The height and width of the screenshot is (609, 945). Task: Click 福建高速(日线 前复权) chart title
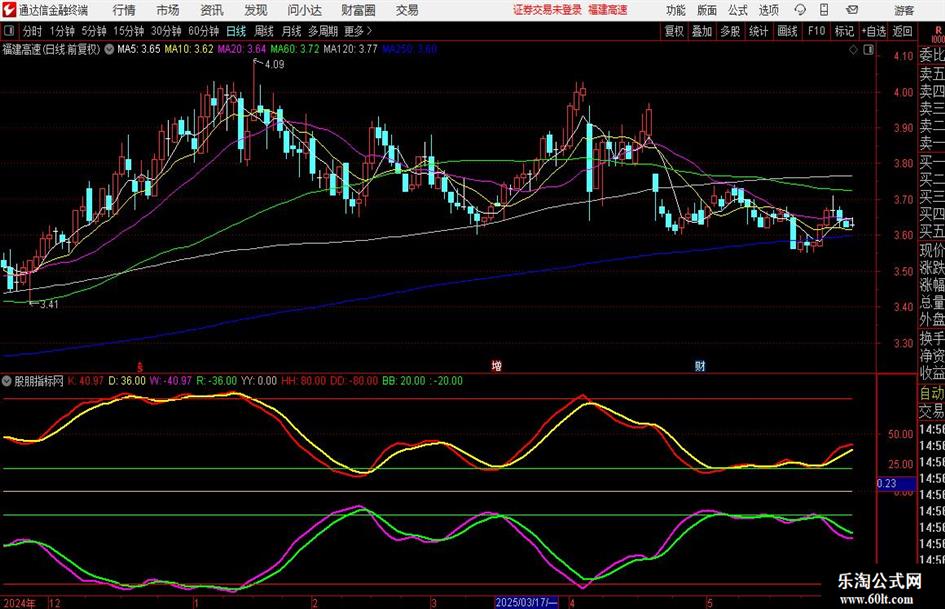pyautogui.click(x=51, y=49)
